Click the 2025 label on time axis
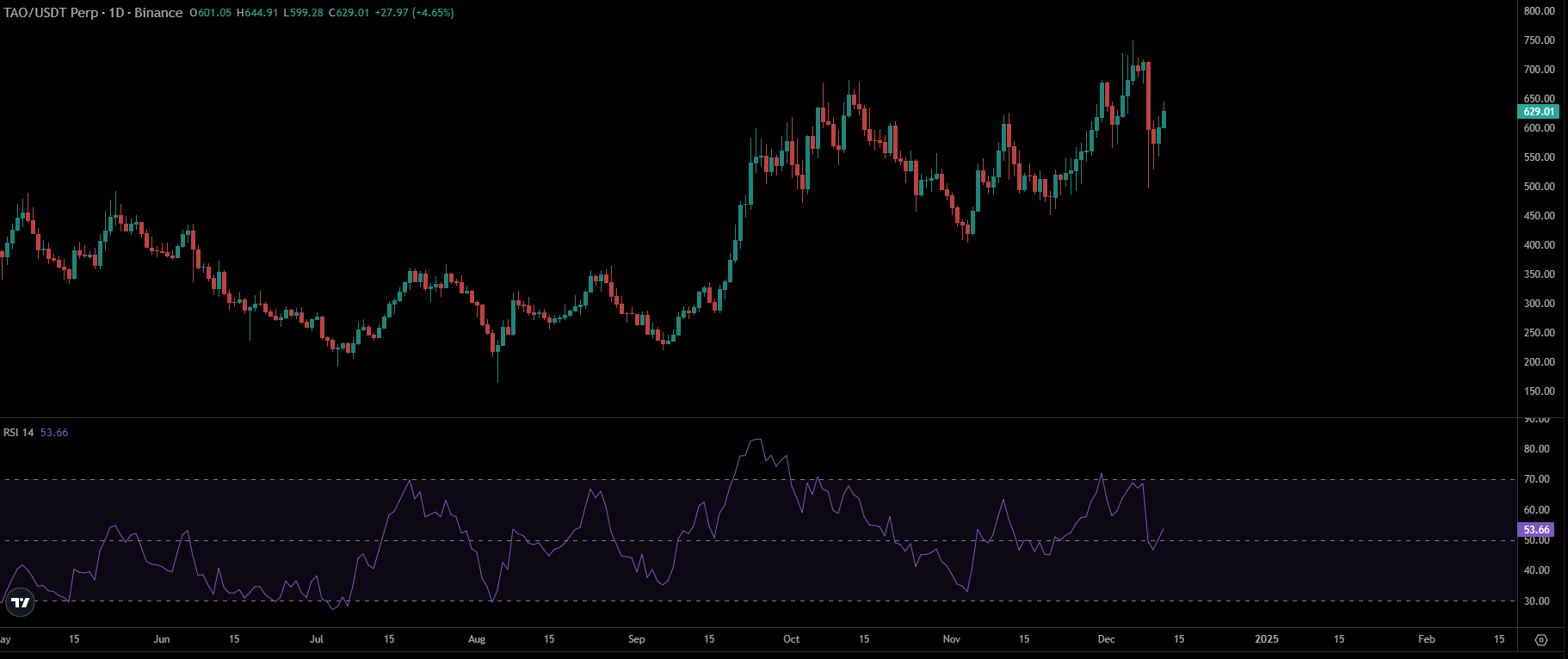 (x=1267, y=639)
